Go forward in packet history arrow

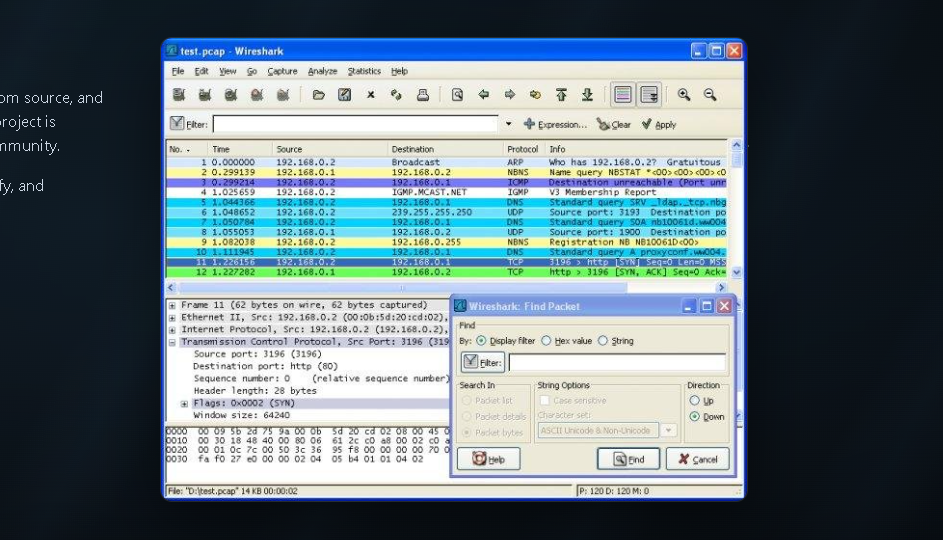[x=509, y=94]
